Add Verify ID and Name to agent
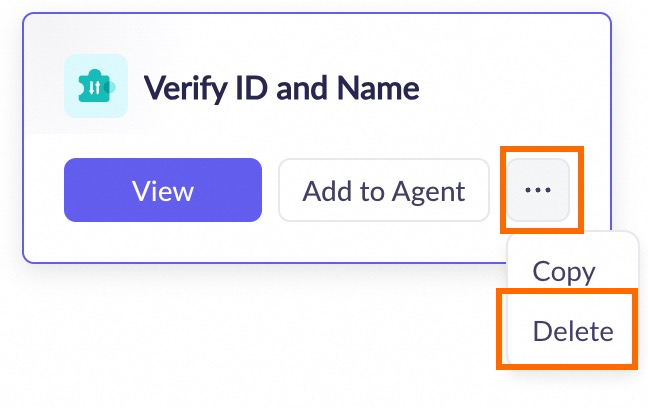 click(383, 190)
